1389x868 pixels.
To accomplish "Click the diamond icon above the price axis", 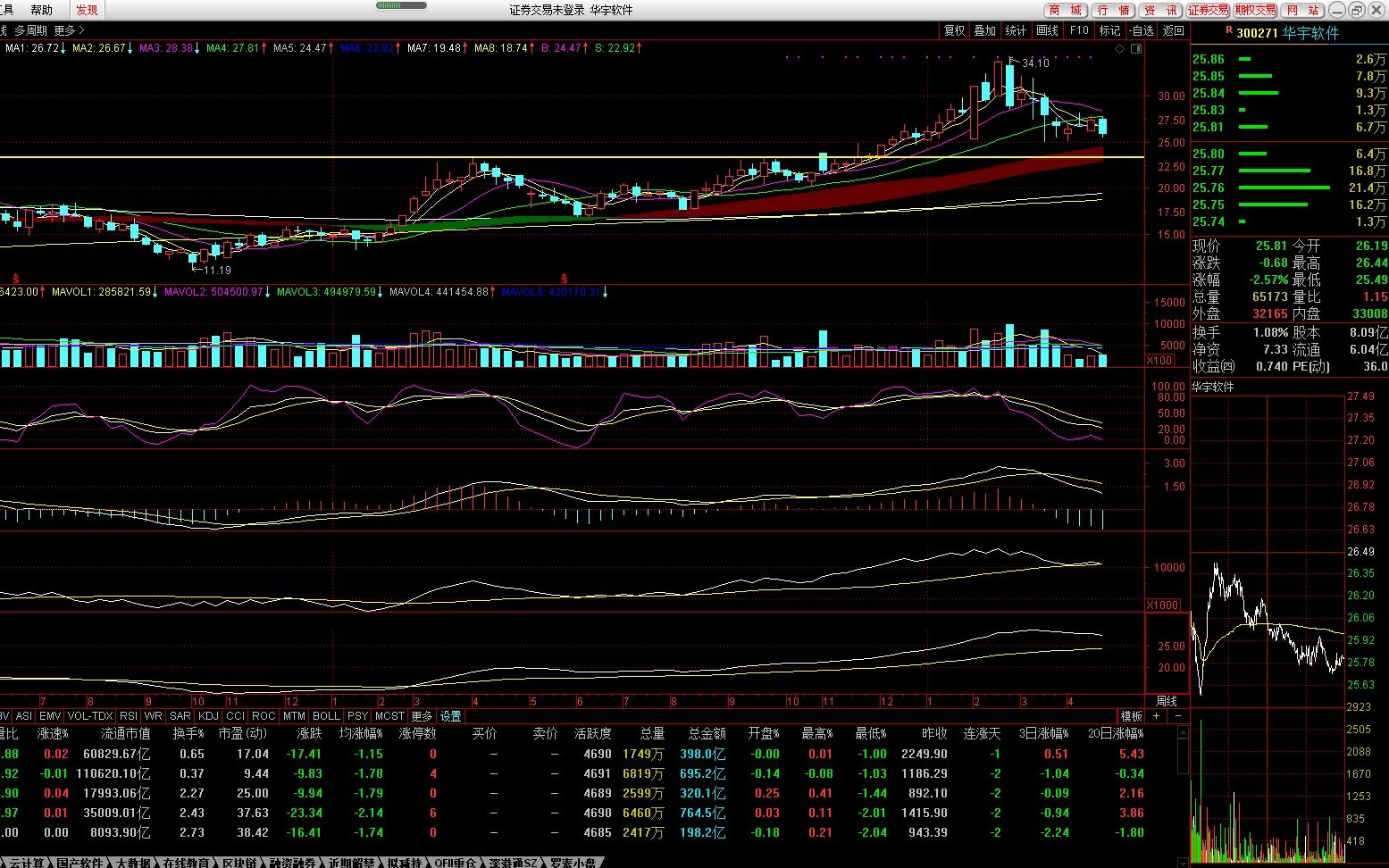I will pyautogui.click(x=1121, y=49).
